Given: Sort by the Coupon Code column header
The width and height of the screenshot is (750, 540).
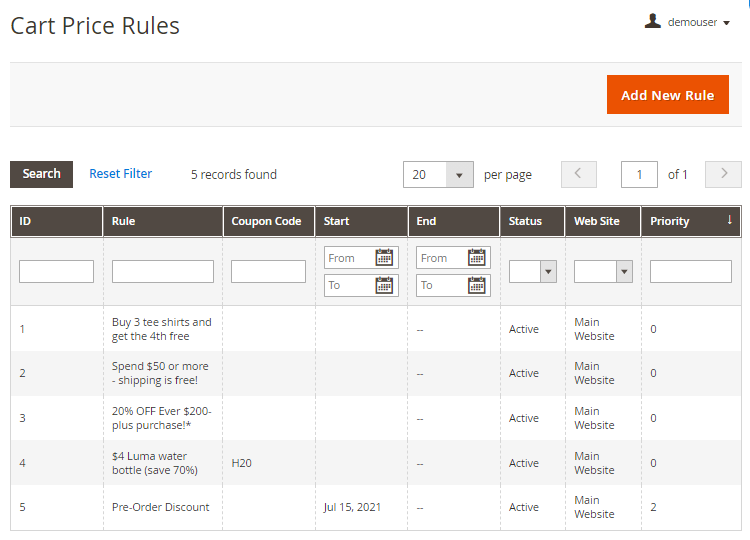Looking at the screenshot, I should 267,221.
